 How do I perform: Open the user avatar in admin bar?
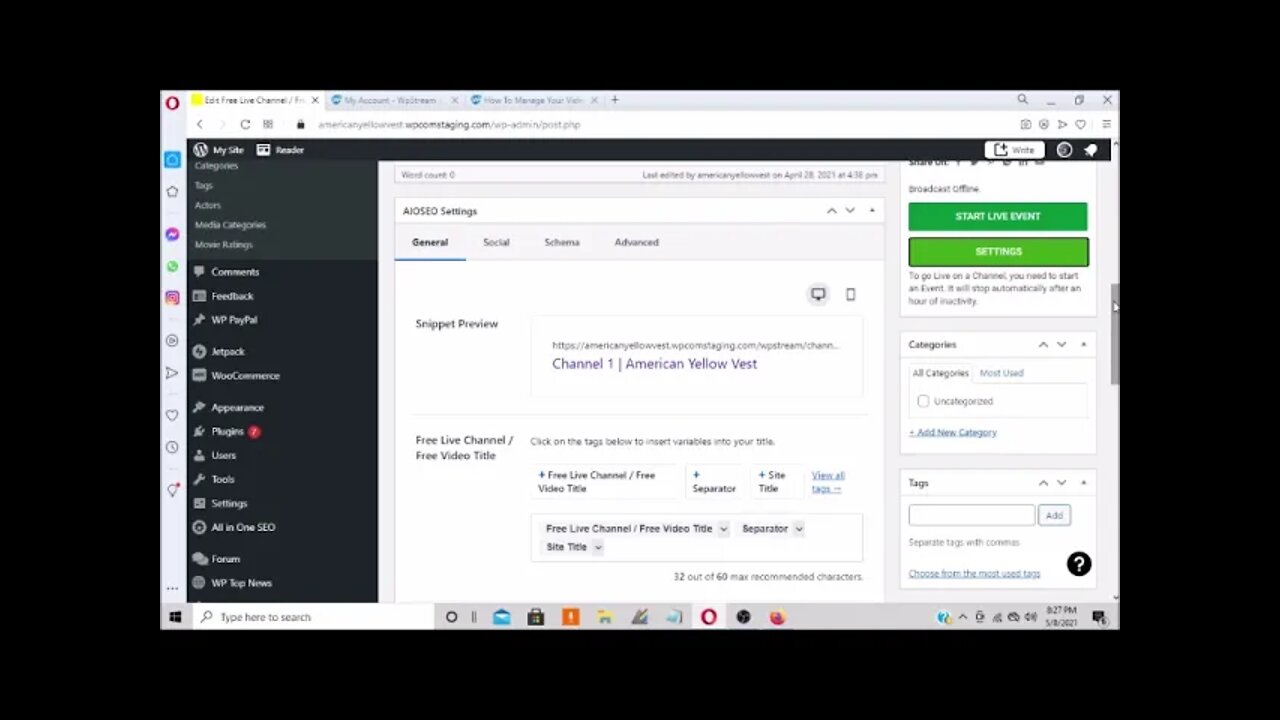[1064, 150]
